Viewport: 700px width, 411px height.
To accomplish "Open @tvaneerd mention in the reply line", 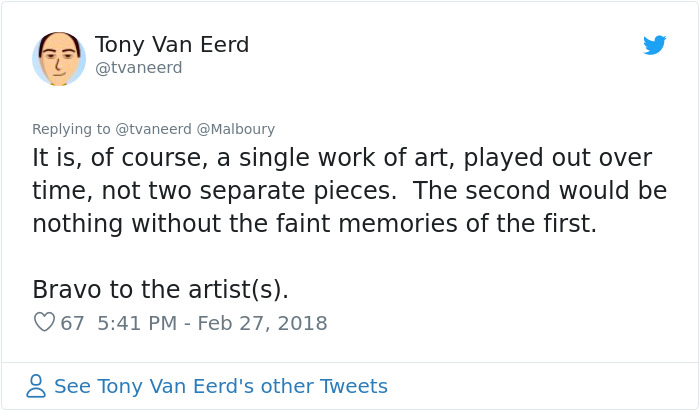I will [157, 129].
